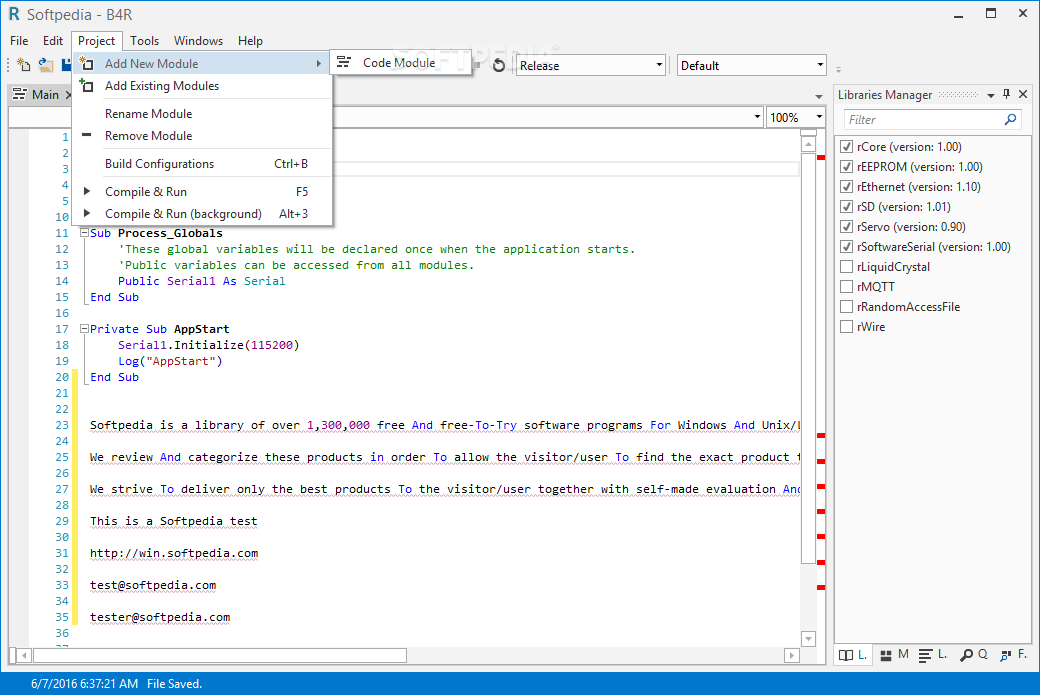Viewport: 1040px width, 695px height.
Task: Open the Windows menu
Action: pyautogui.click(x=198, y=40)
